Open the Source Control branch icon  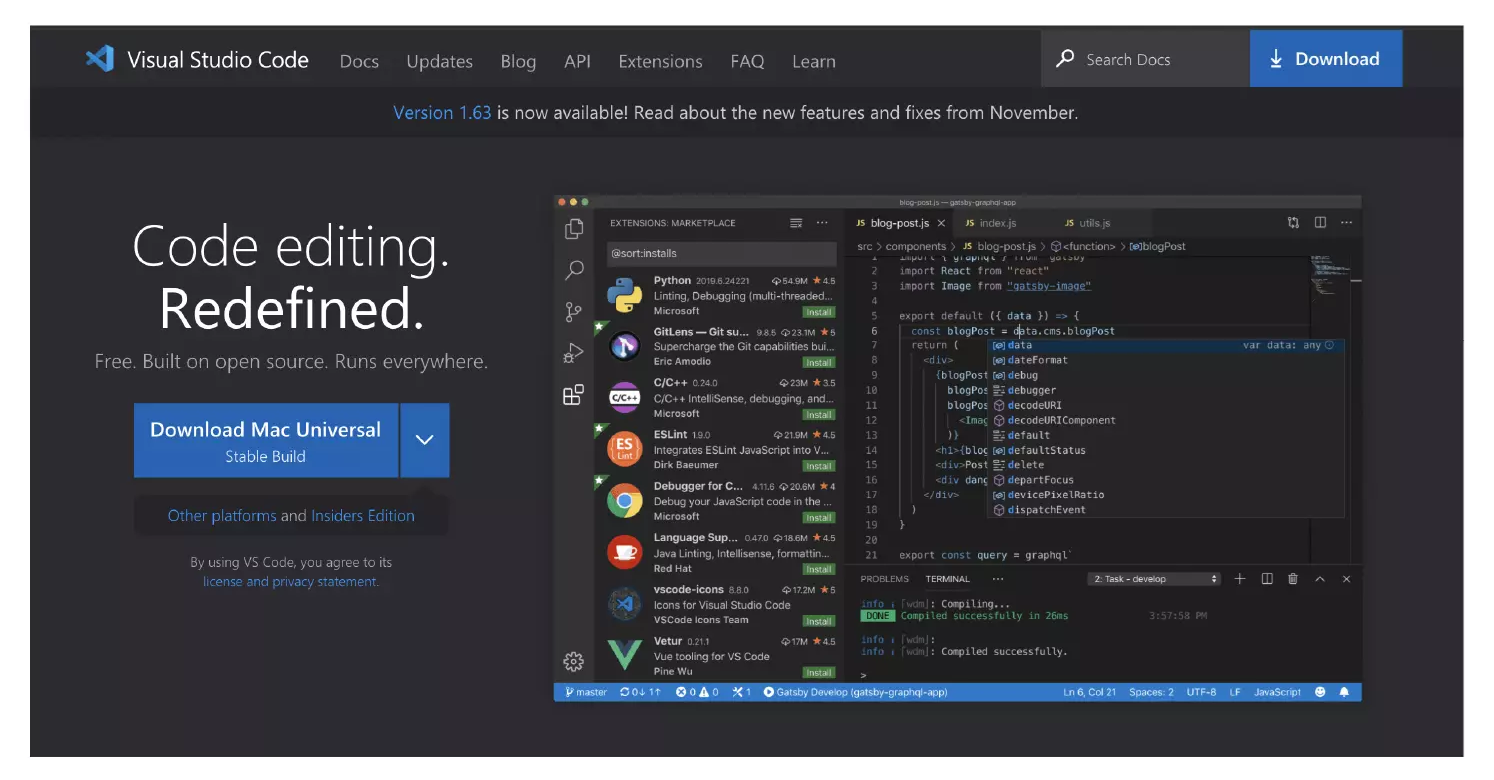573,311
